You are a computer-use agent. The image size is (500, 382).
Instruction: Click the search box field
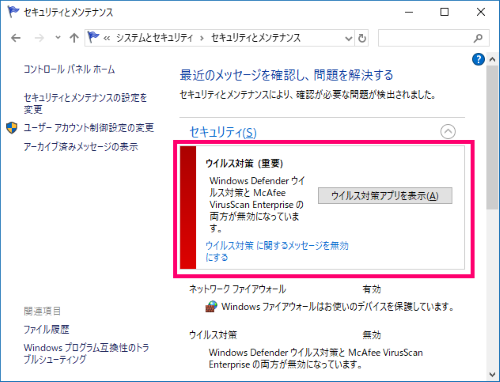pyautogui.click(x=434, y=38)
